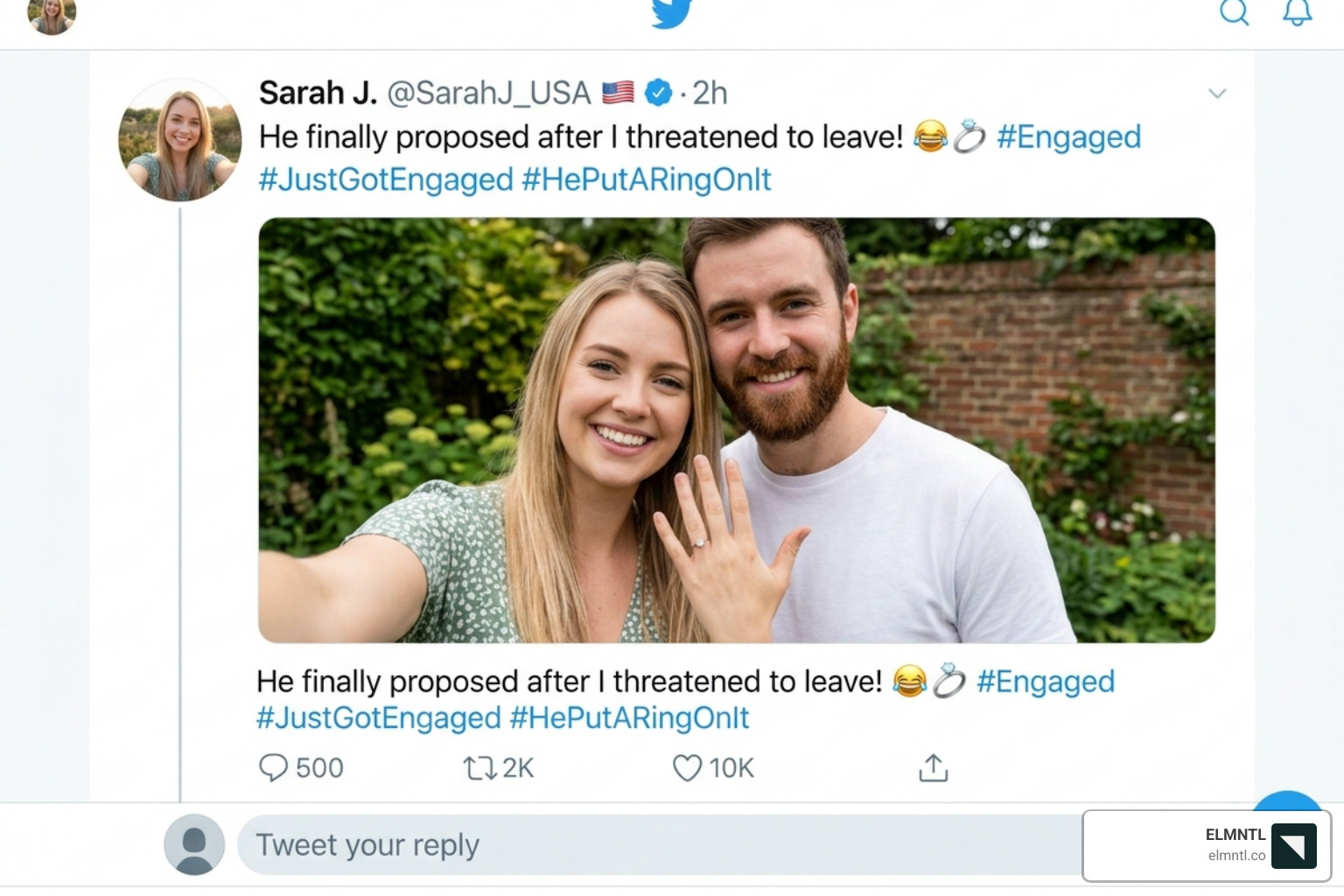Open Sarah J.'s profile picture
This screenshot has width=1344, height=896.
click(179, 140)
